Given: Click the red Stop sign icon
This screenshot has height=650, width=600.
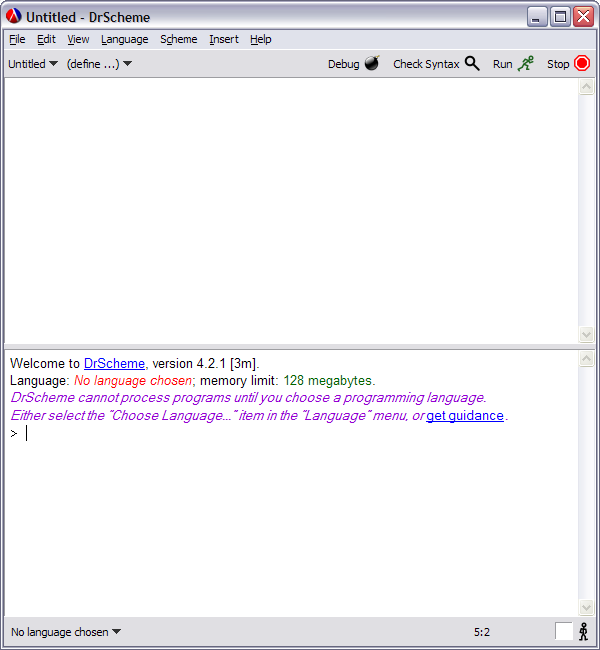Looking at the screenshot, I should pyautogui.click(x=582, y=63).
